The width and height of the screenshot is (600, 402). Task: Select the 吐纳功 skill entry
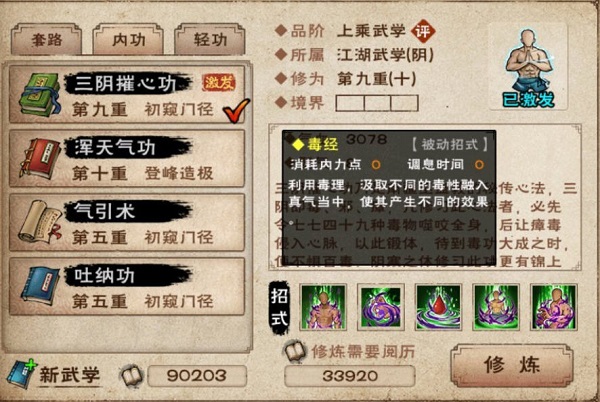(127, 287)
